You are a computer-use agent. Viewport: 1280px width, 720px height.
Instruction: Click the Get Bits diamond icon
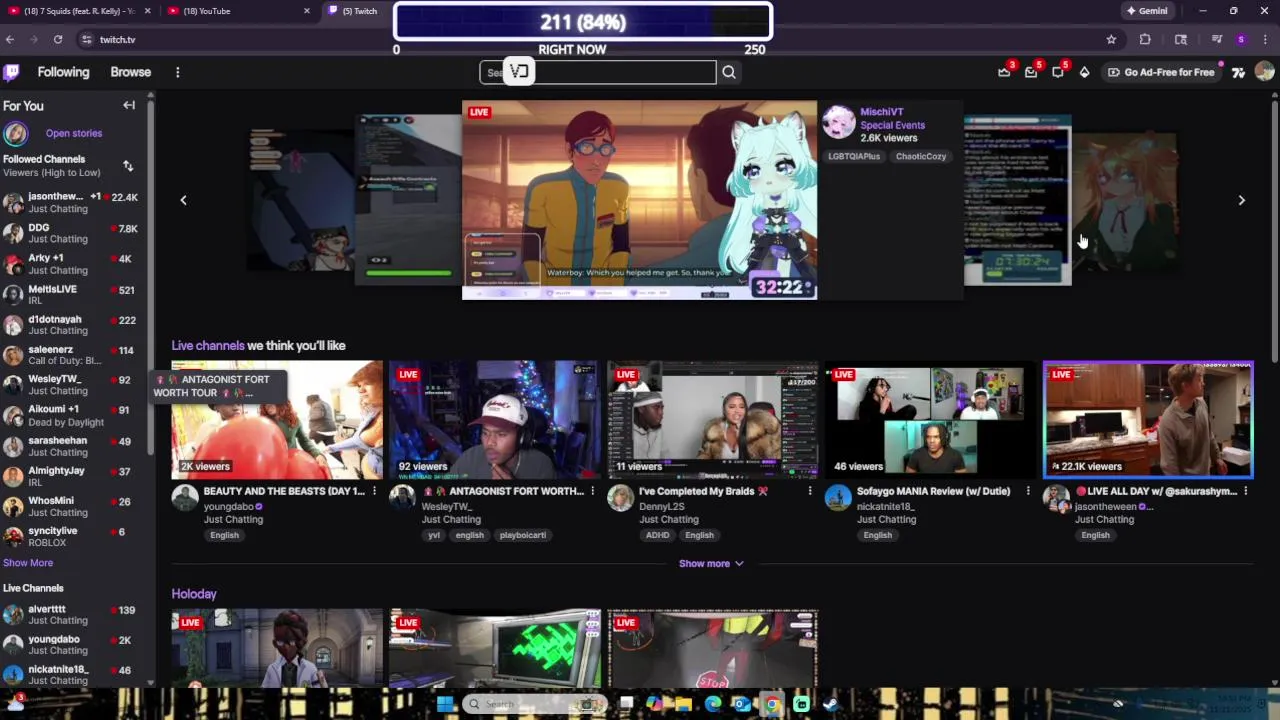(x=1084, y=72)
